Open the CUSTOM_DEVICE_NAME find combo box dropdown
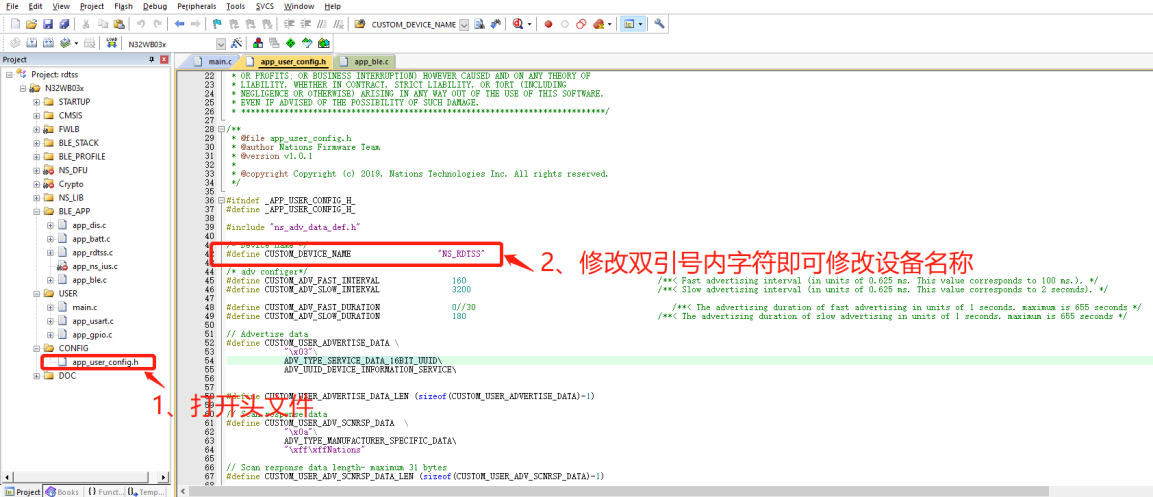 pos(464,24)
